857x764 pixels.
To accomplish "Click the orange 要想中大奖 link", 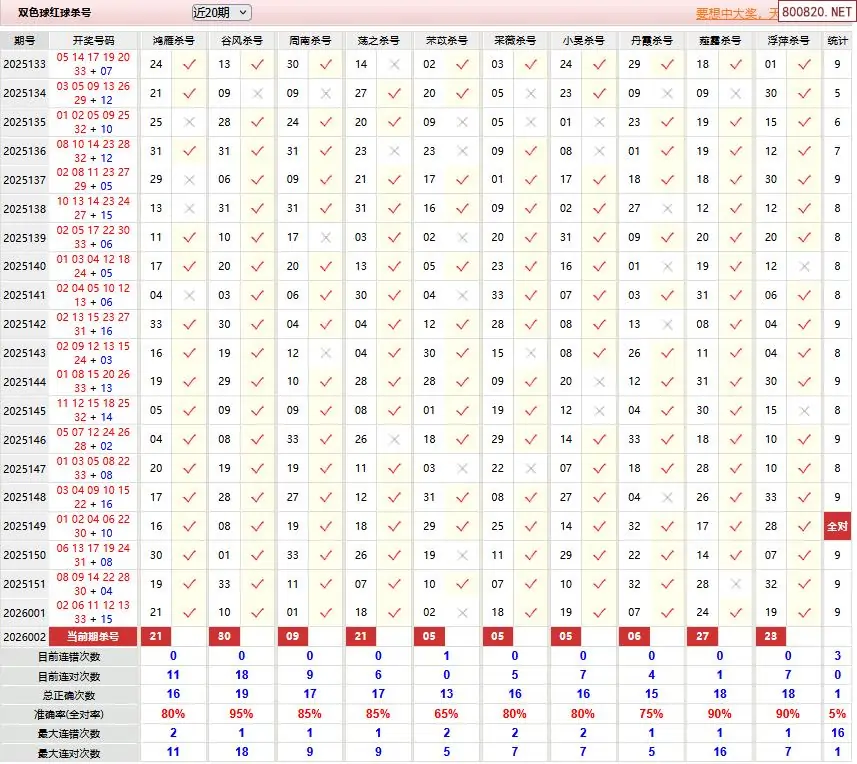I will 735,13.
